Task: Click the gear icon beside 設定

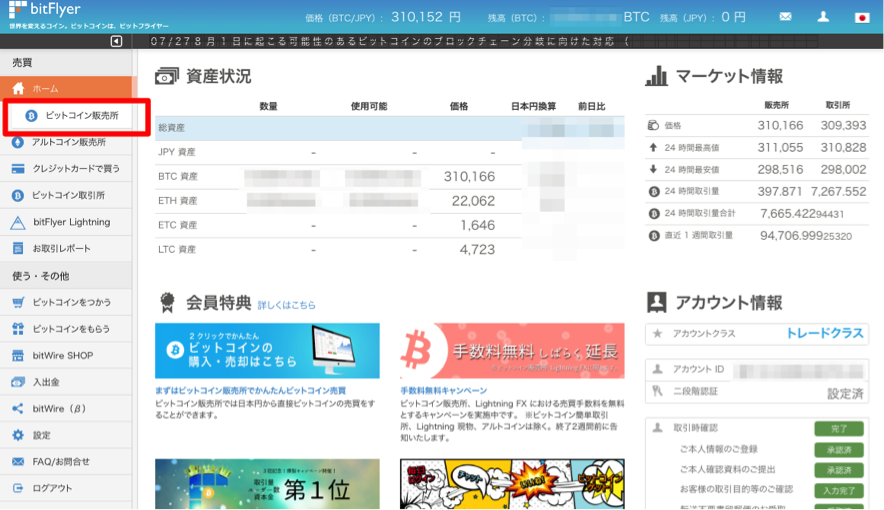Action: (18, 435)
